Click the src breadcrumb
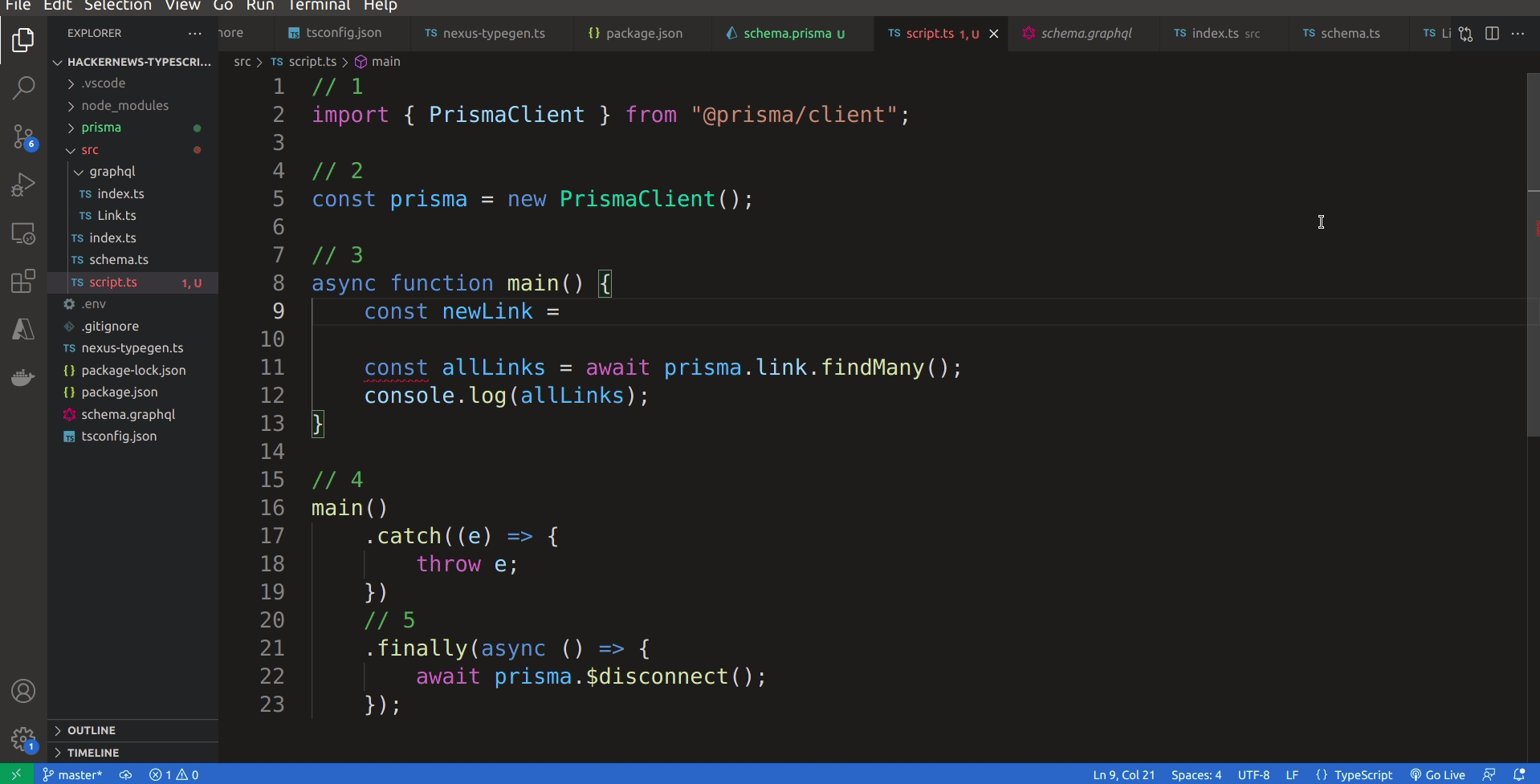 click(242, 62)
